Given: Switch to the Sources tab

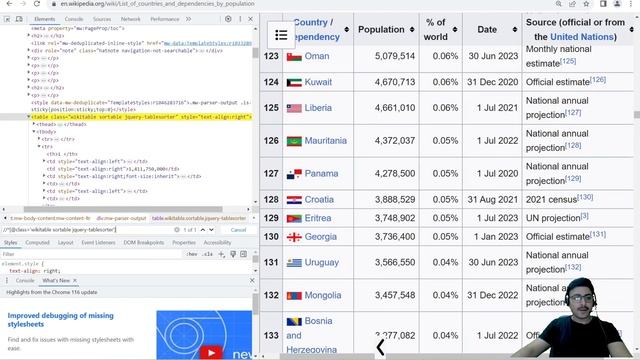Looking at the screenshot, I should pyautogui.click(x=102, y=19).
